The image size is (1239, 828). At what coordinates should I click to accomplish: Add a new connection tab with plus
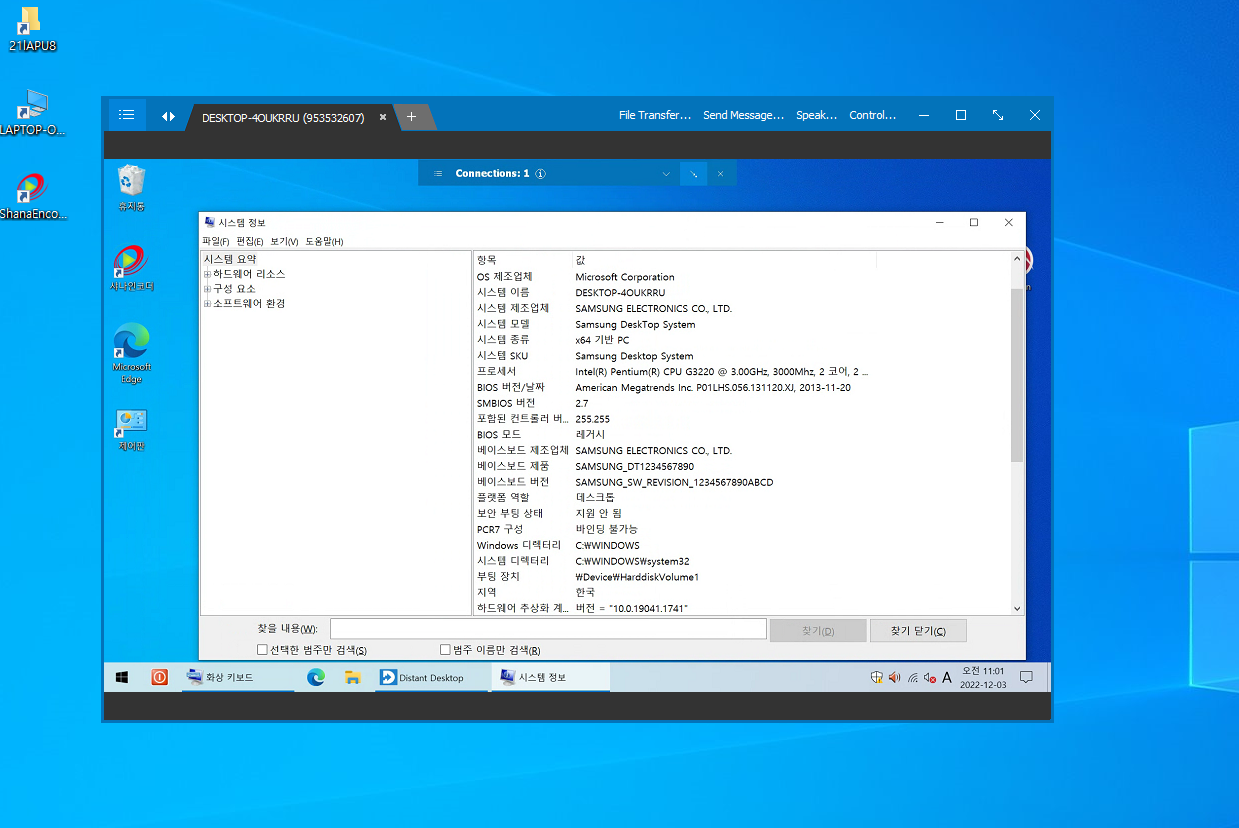point(411,117)
